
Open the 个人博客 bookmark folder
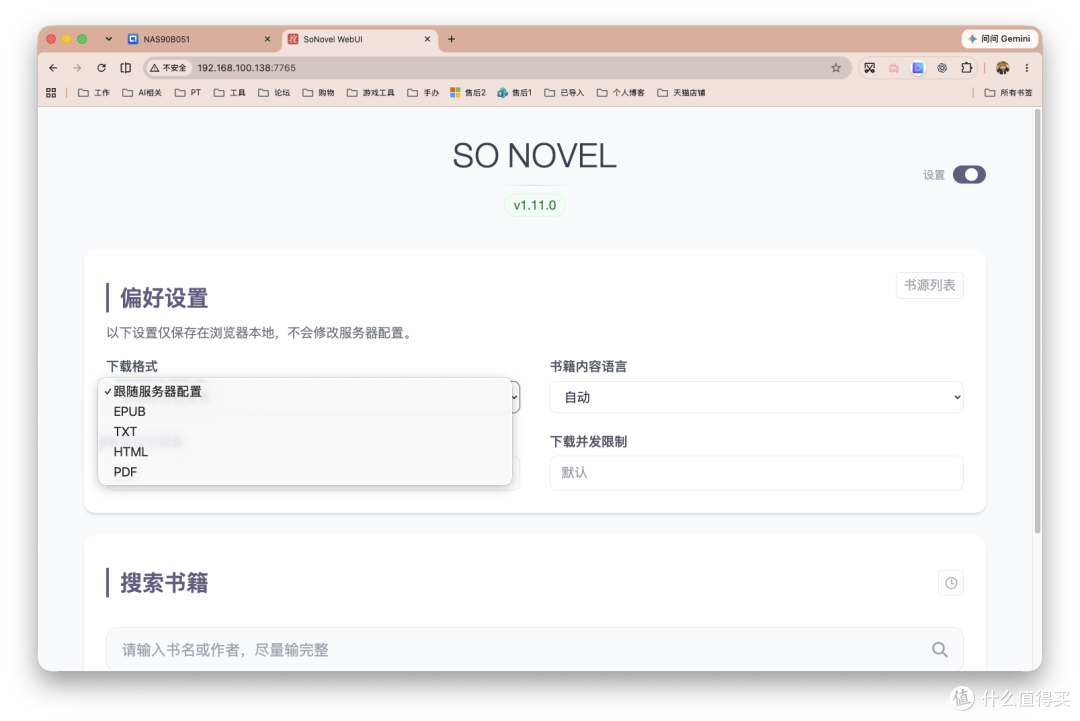(621, 92)
